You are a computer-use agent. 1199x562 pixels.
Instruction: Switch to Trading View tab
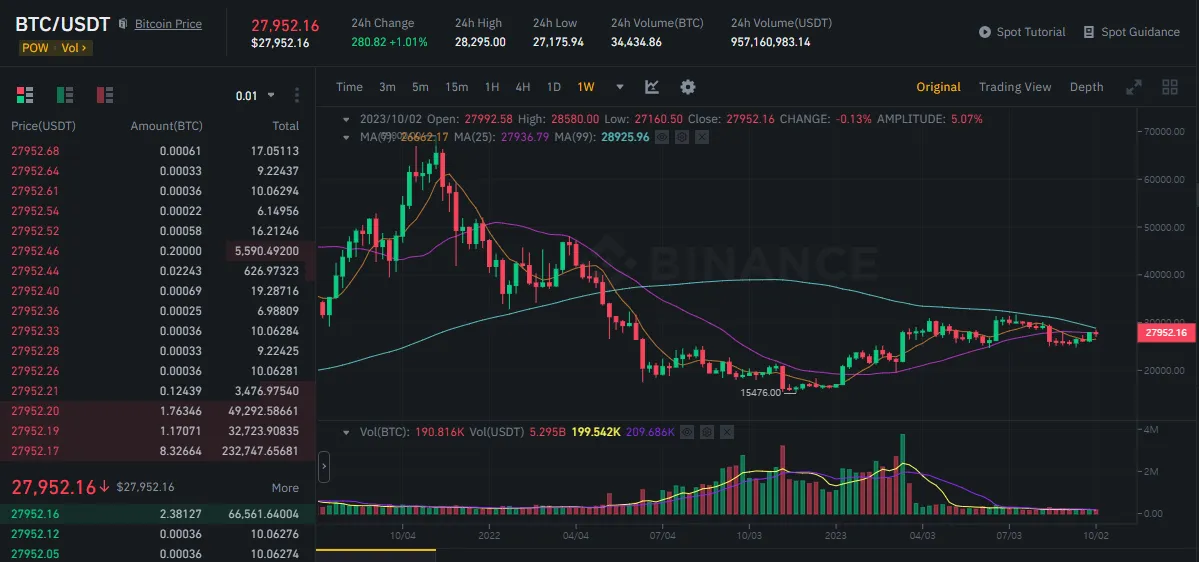[x=1015, y=87]
